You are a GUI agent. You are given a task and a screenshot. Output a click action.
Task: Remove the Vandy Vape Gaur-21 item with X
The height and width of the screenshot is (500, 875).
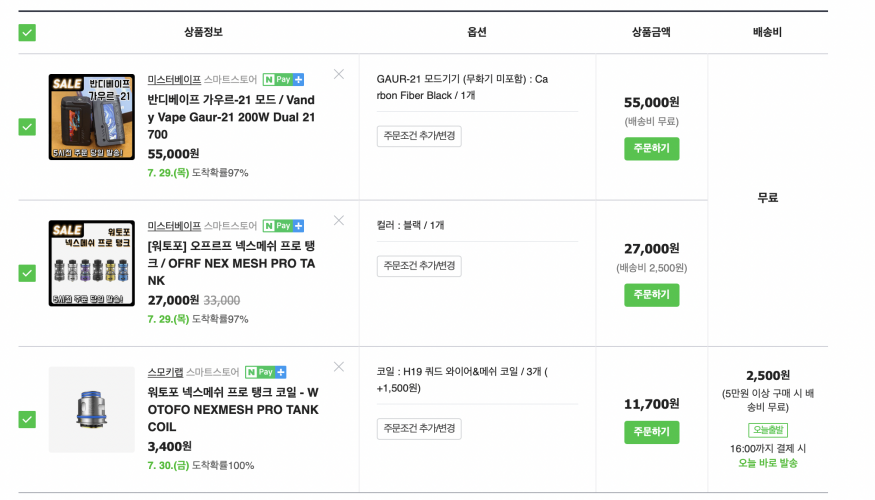[x=339, y=74]
